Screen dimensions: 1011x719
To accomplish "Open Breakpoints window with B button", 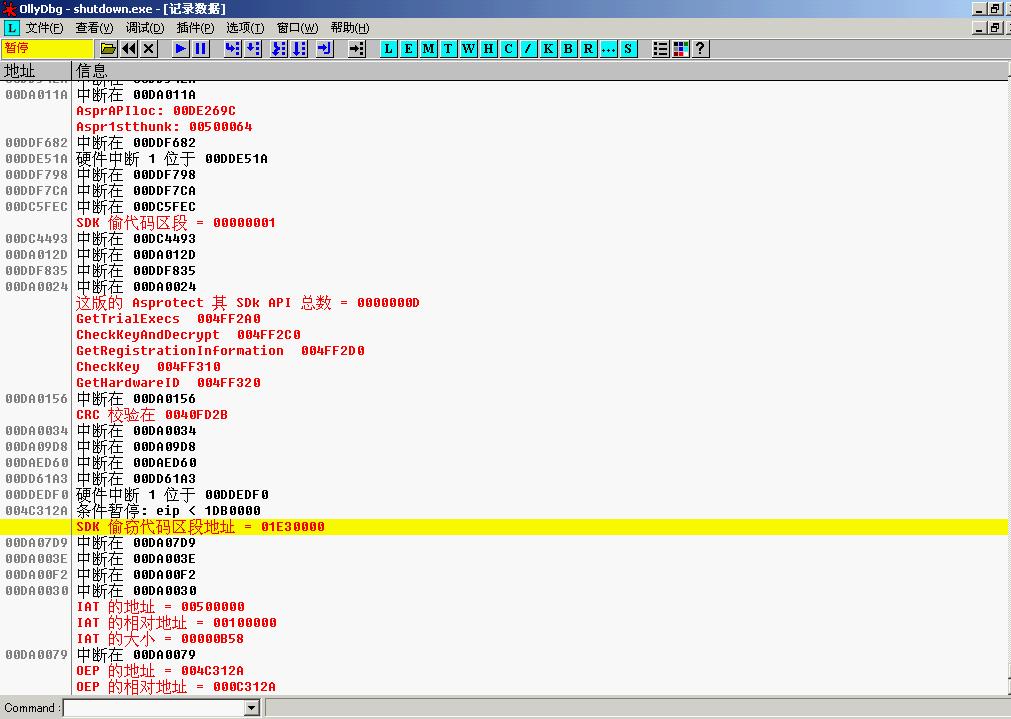I will pyautogui.click(x=568, y=49).
